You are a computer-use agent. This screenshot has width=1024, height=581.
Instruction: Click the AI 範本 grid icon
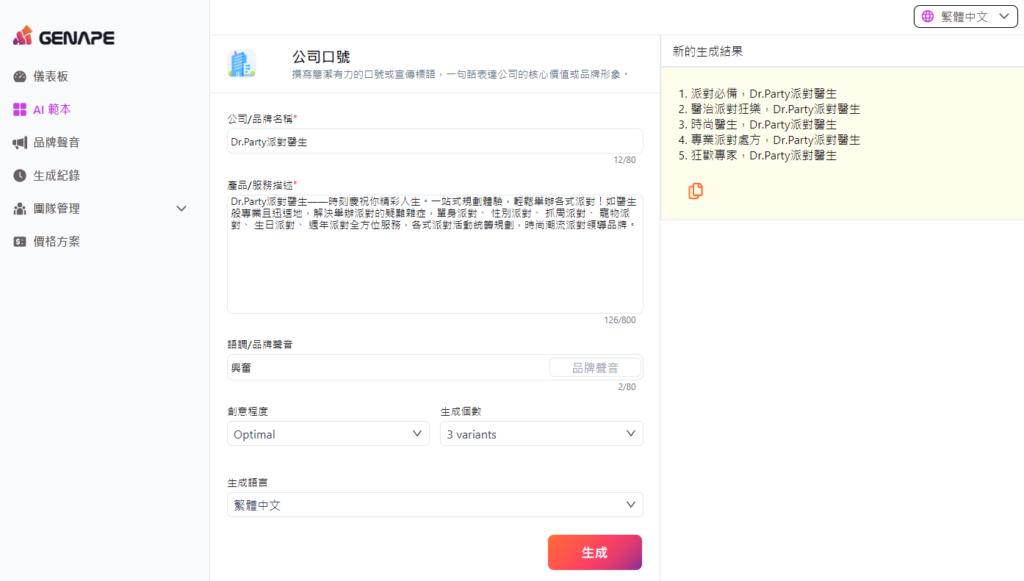coord(20,109)
